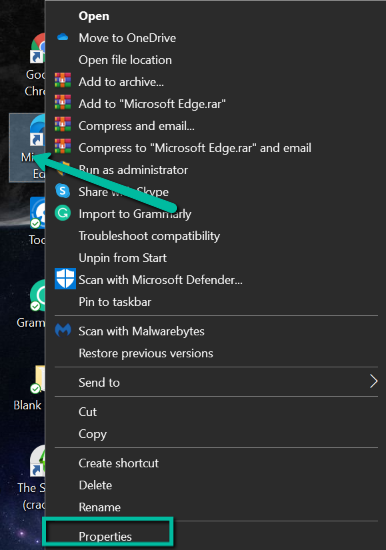The image size is (386, 550).
Task: Select the blue desktop icon labeled Too
Action: click(x=36, y=221)
